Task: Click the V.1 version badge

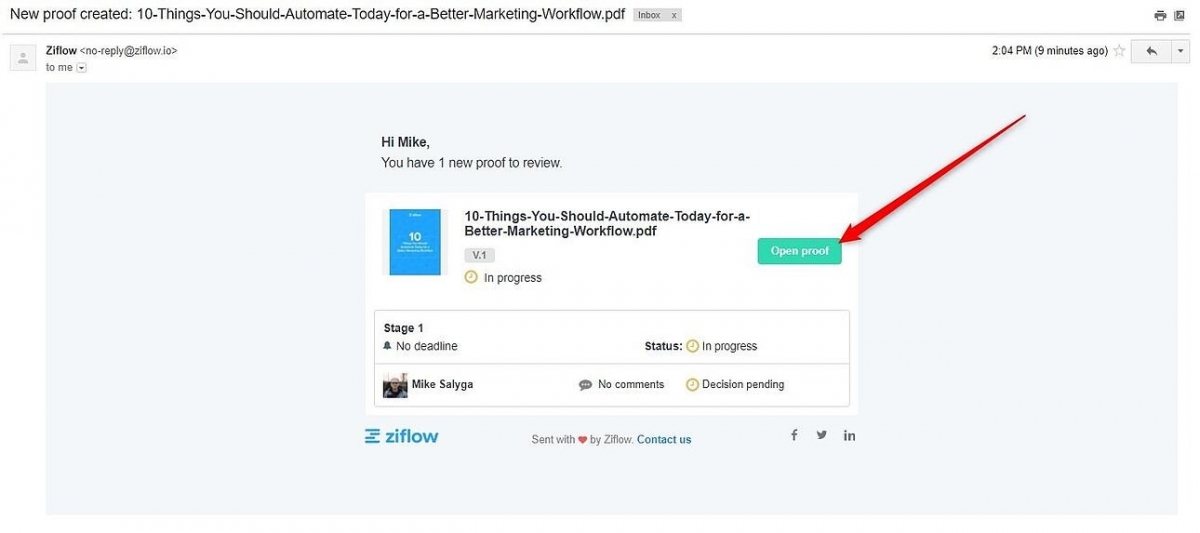Action: coord(479,255)
